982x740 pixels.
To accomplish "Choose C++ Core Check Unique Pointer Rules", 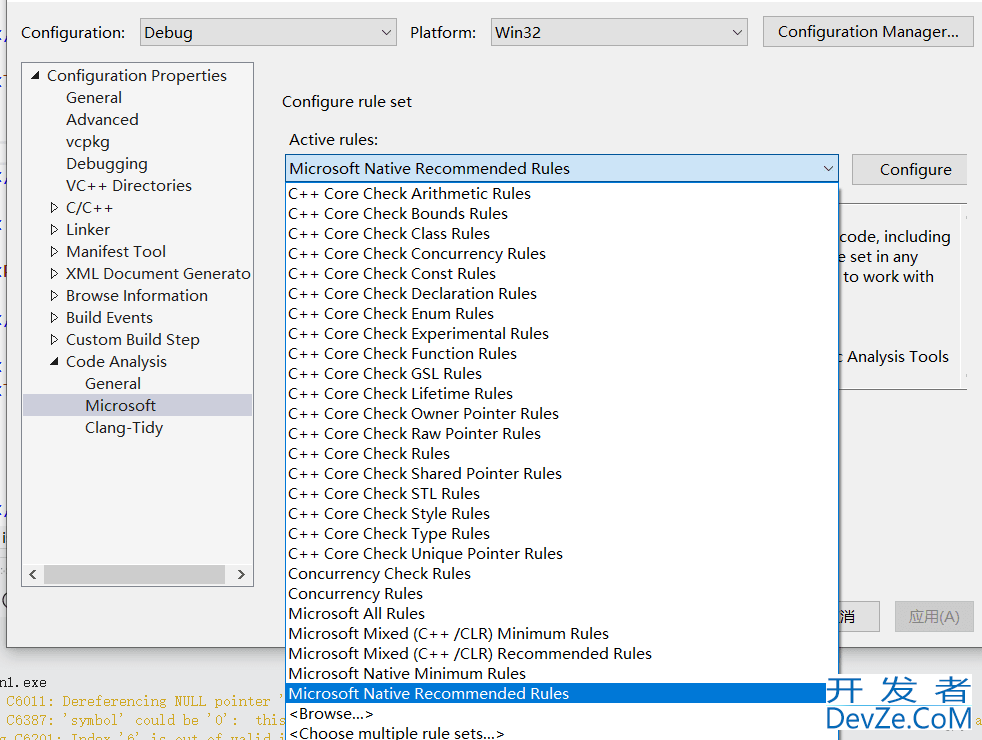I will (x=561, y=554).
